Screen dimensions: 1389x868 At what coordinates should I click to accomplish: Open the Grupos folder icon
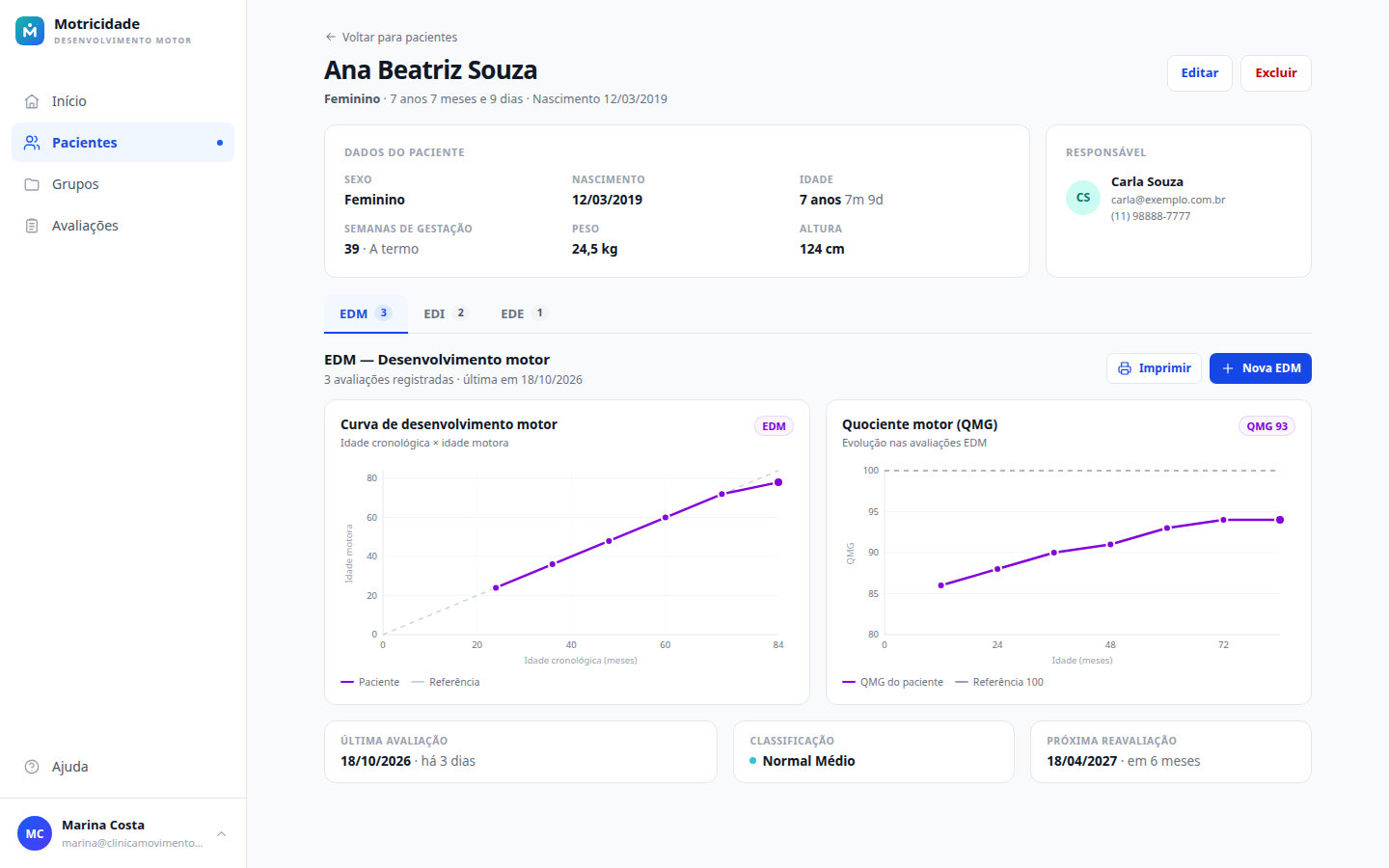(x=32, y=184)
